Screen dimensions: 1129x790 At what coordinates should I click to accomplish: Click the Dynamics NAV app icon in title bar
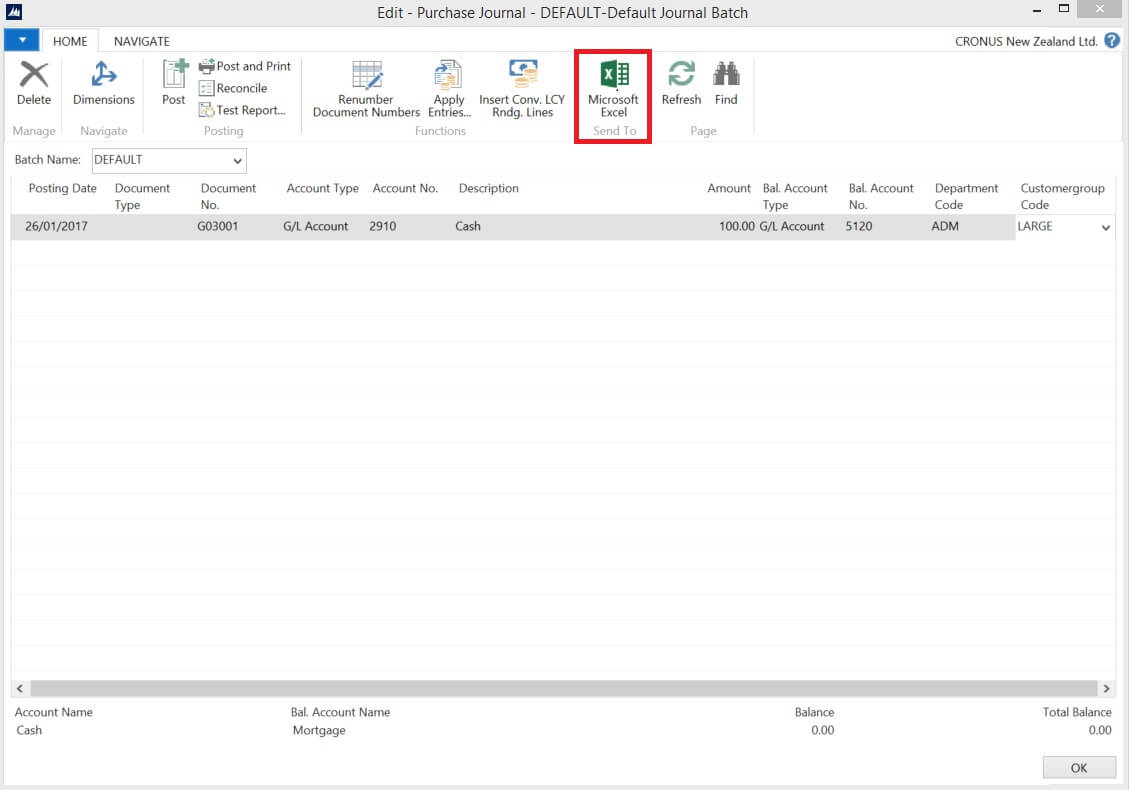(x=14, y=12)
